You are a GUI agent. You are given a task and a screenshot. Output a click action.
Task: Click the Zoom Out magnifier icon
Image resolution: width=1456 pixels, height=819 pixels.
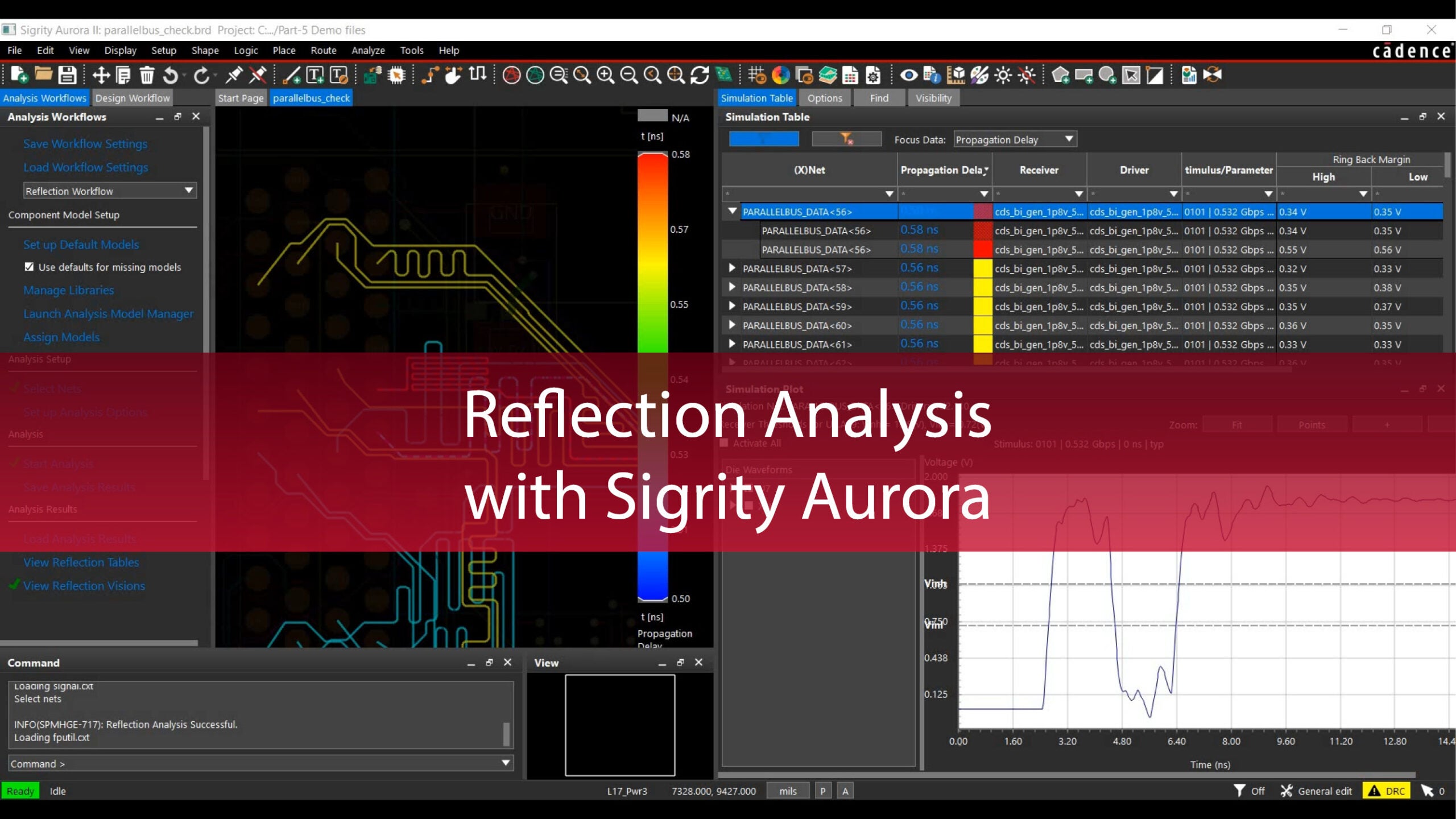coord(628,75)
